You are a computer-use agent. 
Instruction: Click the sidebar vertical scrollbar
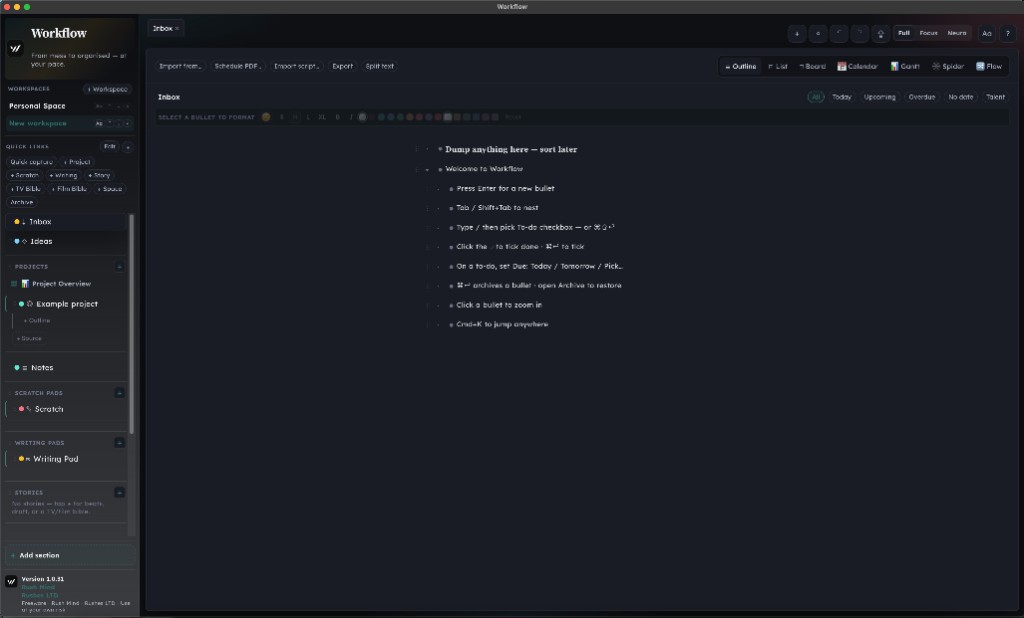pyautogui.click(x=132, y=324)
